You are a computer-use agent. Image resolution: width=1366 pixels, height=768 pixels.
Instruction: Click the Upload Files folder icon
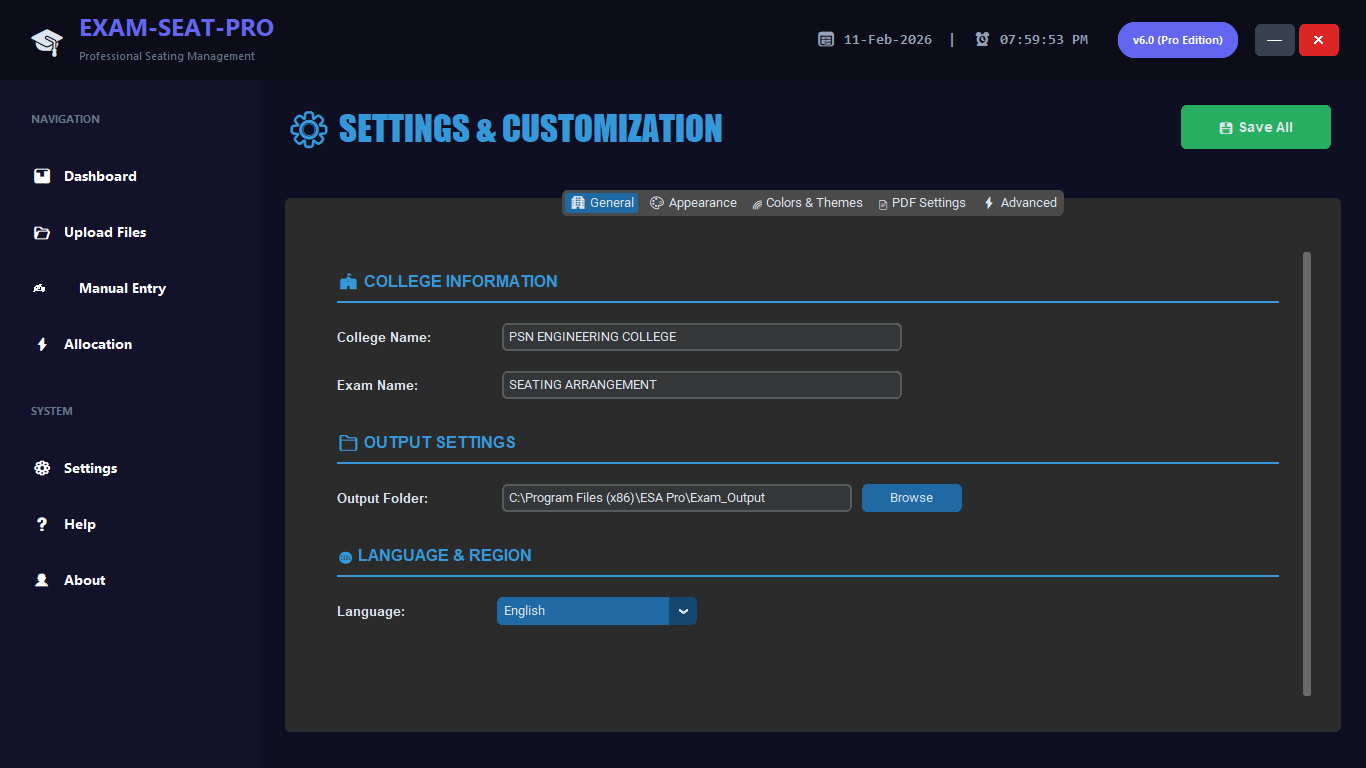pos(42,232)
